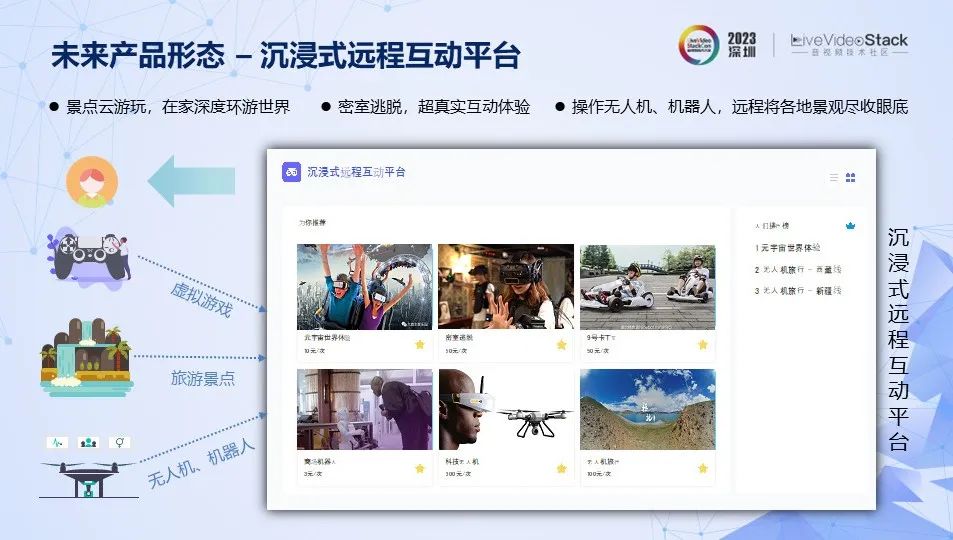Screen dimensions: 953x540
Task: Click the purple gamepad app logo
Action: (292, 172)
